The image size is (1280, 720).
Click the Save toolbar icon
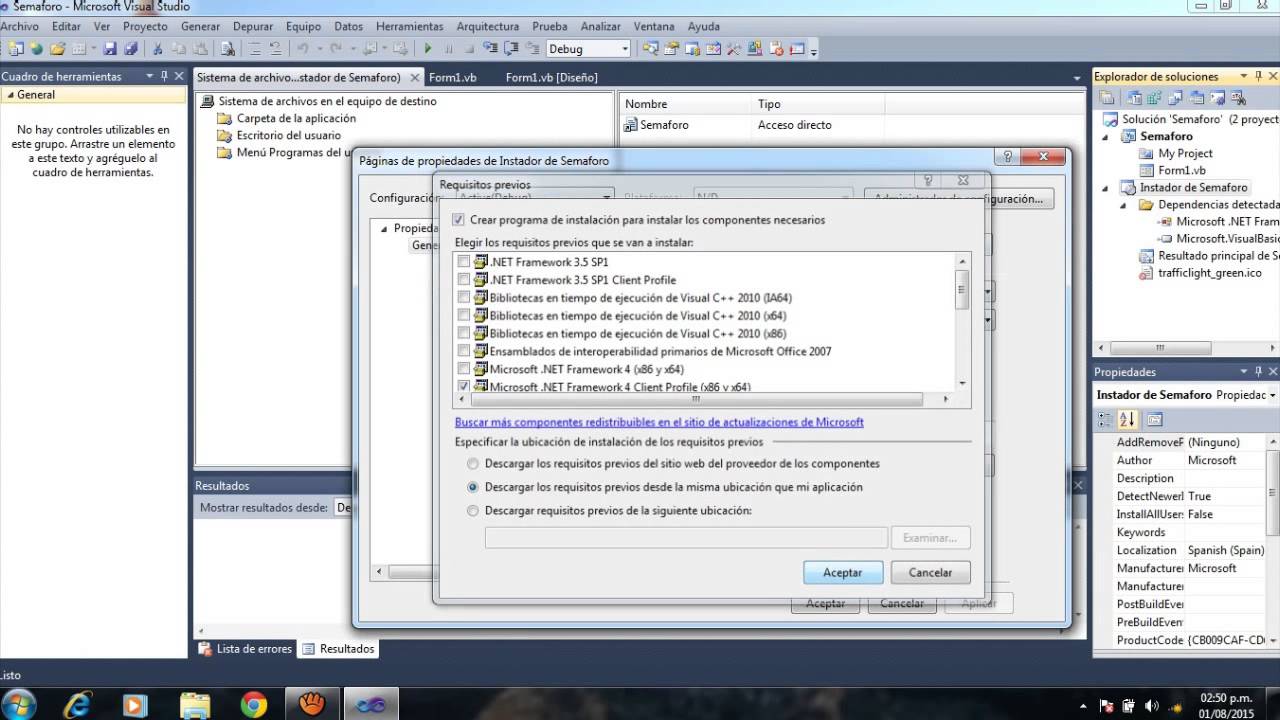[x=111, y=48]
